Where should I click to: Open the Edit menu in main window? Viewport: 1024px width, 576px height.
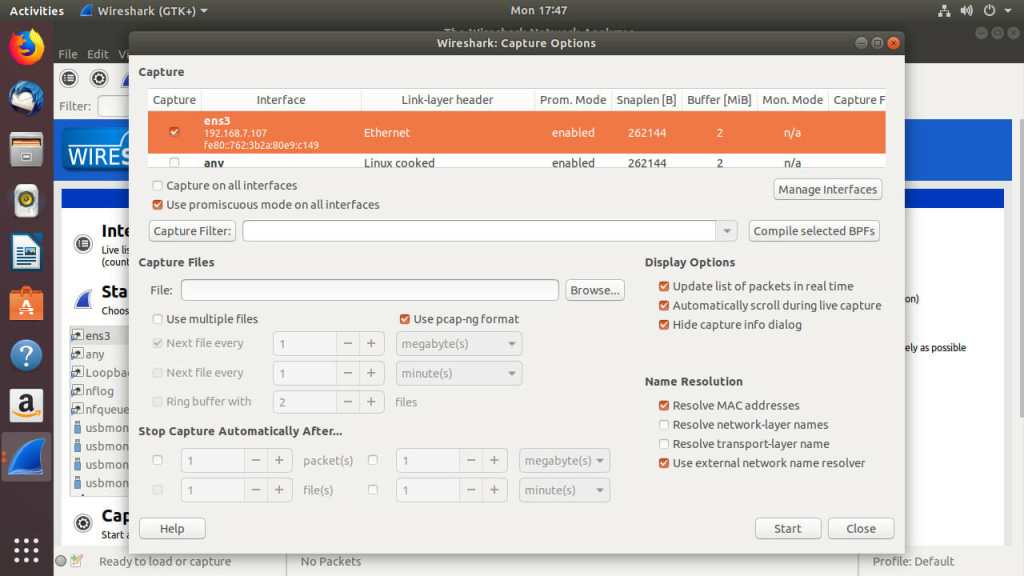pos(98,54)
